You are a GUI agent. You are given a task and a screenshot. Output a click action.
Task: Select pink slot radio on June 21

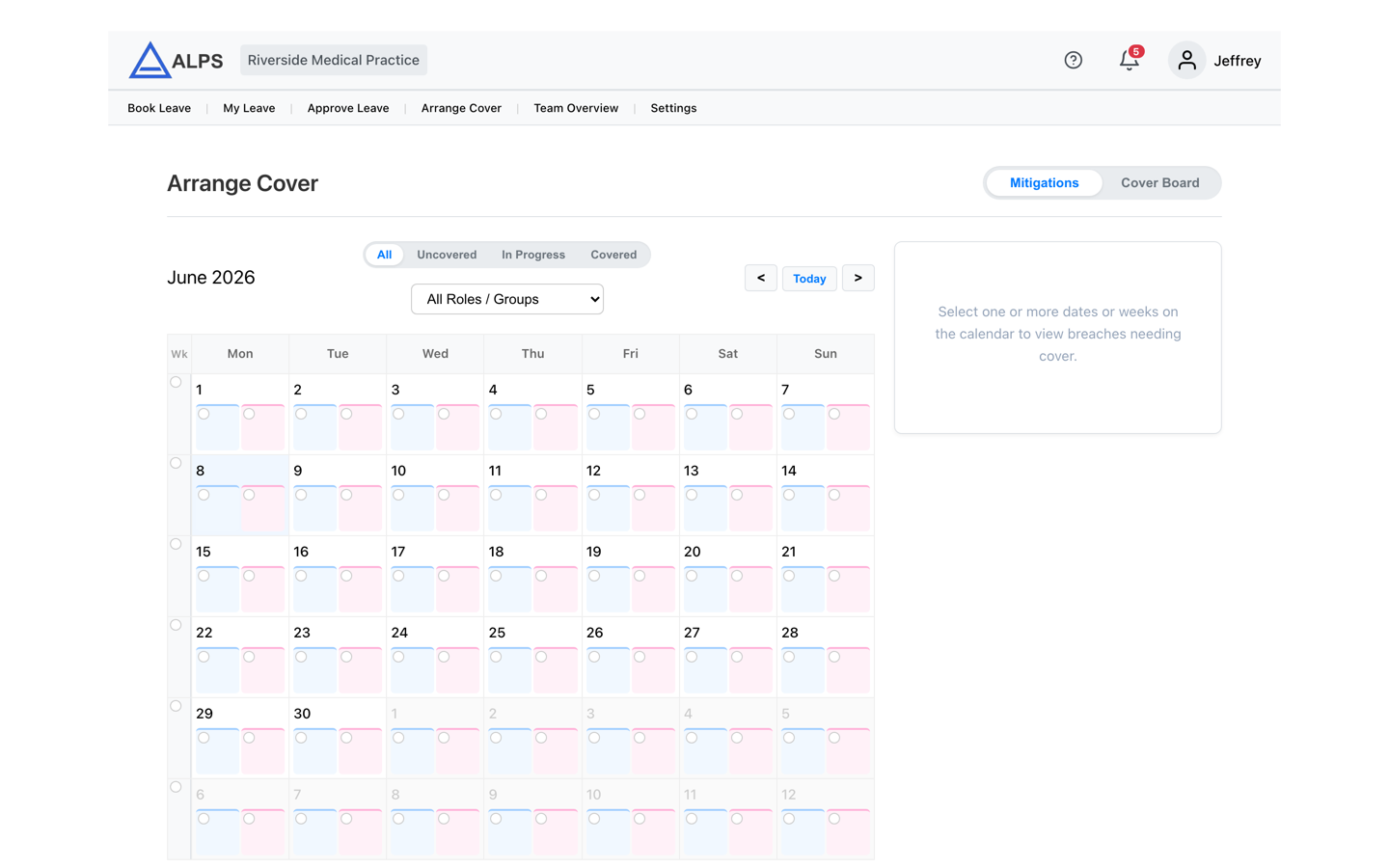click(x=834, y=576)
